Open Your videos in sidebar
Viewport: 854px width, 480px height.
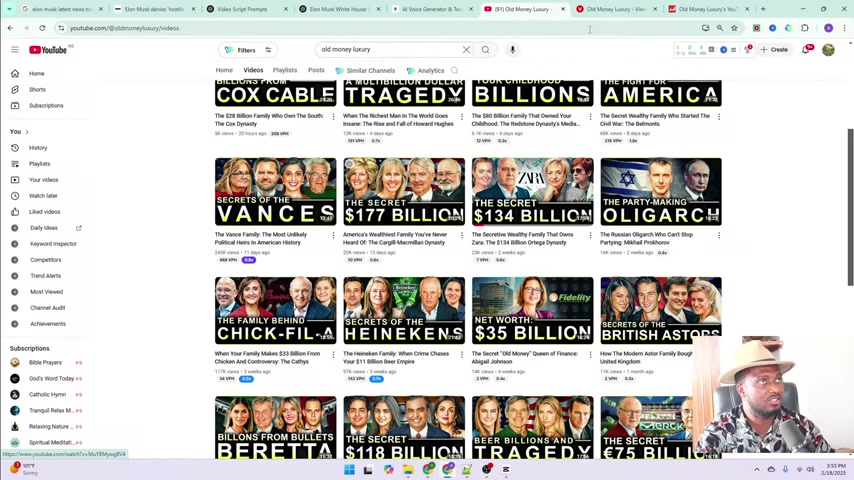[43, 180]
